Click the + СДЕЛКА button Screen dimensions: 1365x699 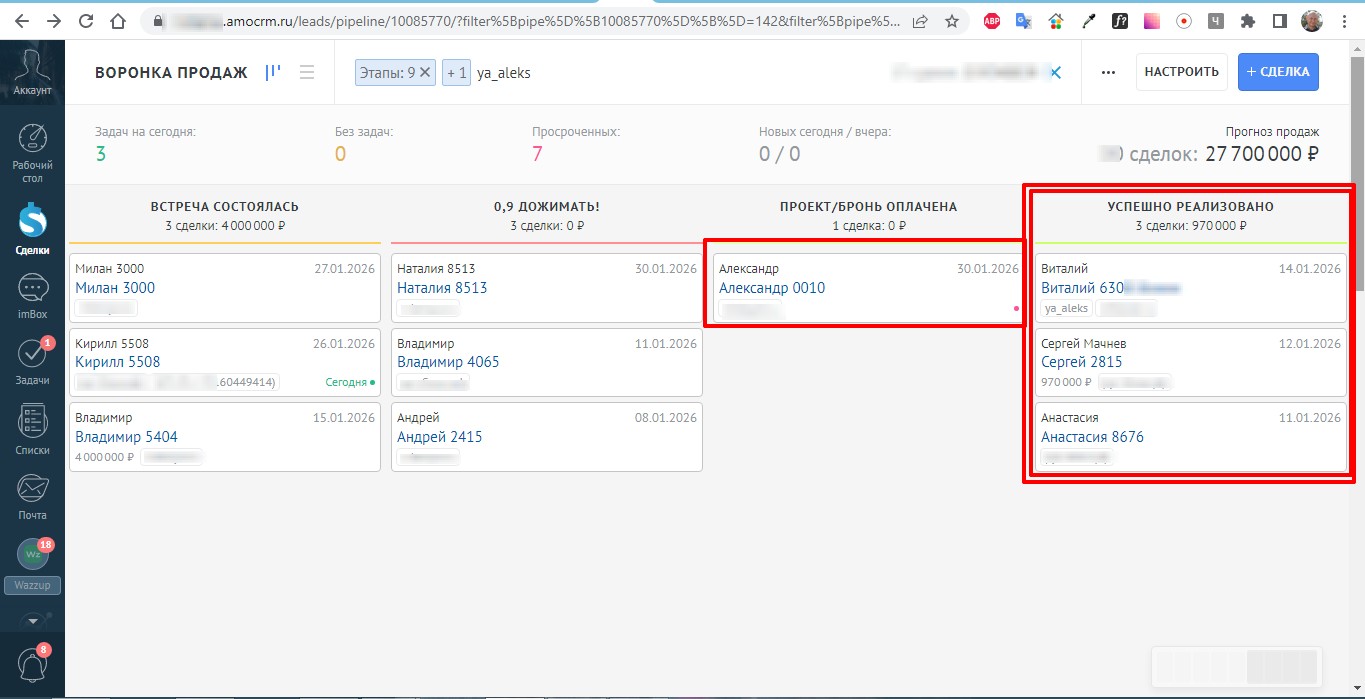[1278, 72]
